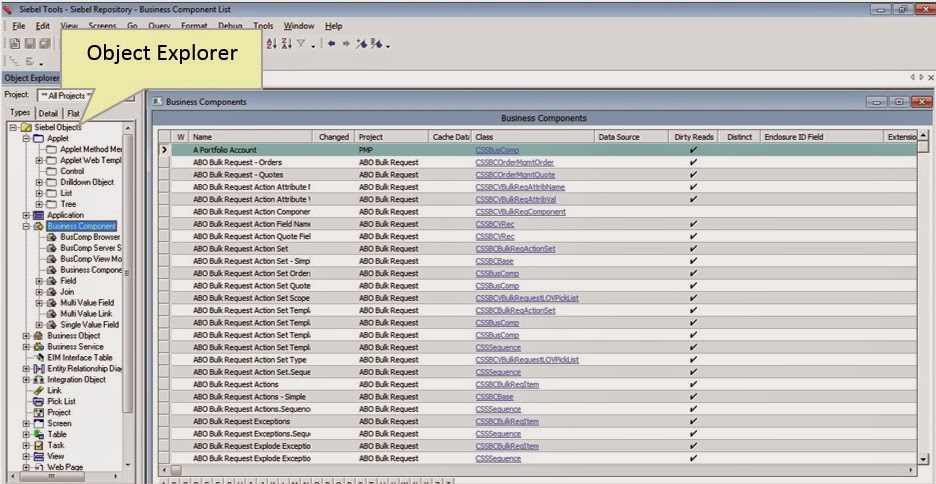The image size is (936, 484).
Task: Open the CSSBCVBulkReqAttribName class link
Action: 520,187
